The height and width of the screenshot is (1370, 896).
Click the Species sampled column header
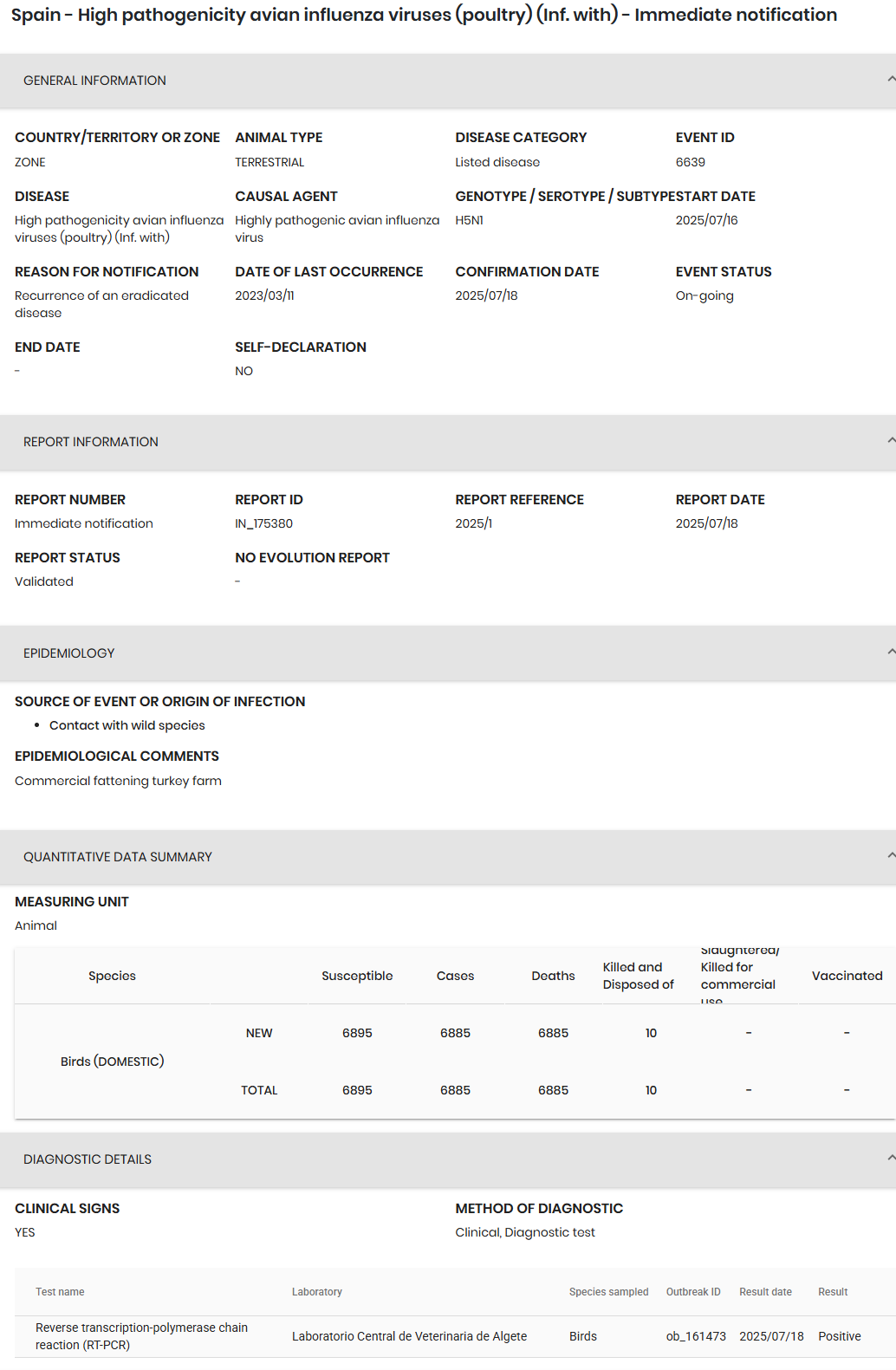pyautogui.click(x=608, y=1292)
